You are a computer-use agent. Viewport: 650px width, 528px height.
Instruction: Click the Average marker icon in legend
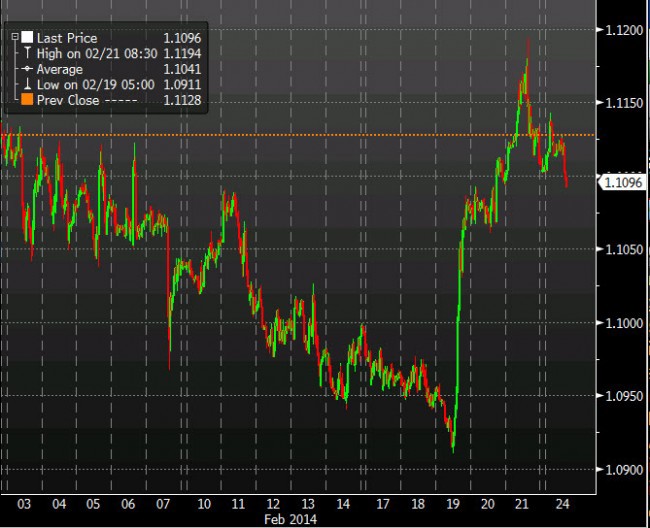point(27,69)
